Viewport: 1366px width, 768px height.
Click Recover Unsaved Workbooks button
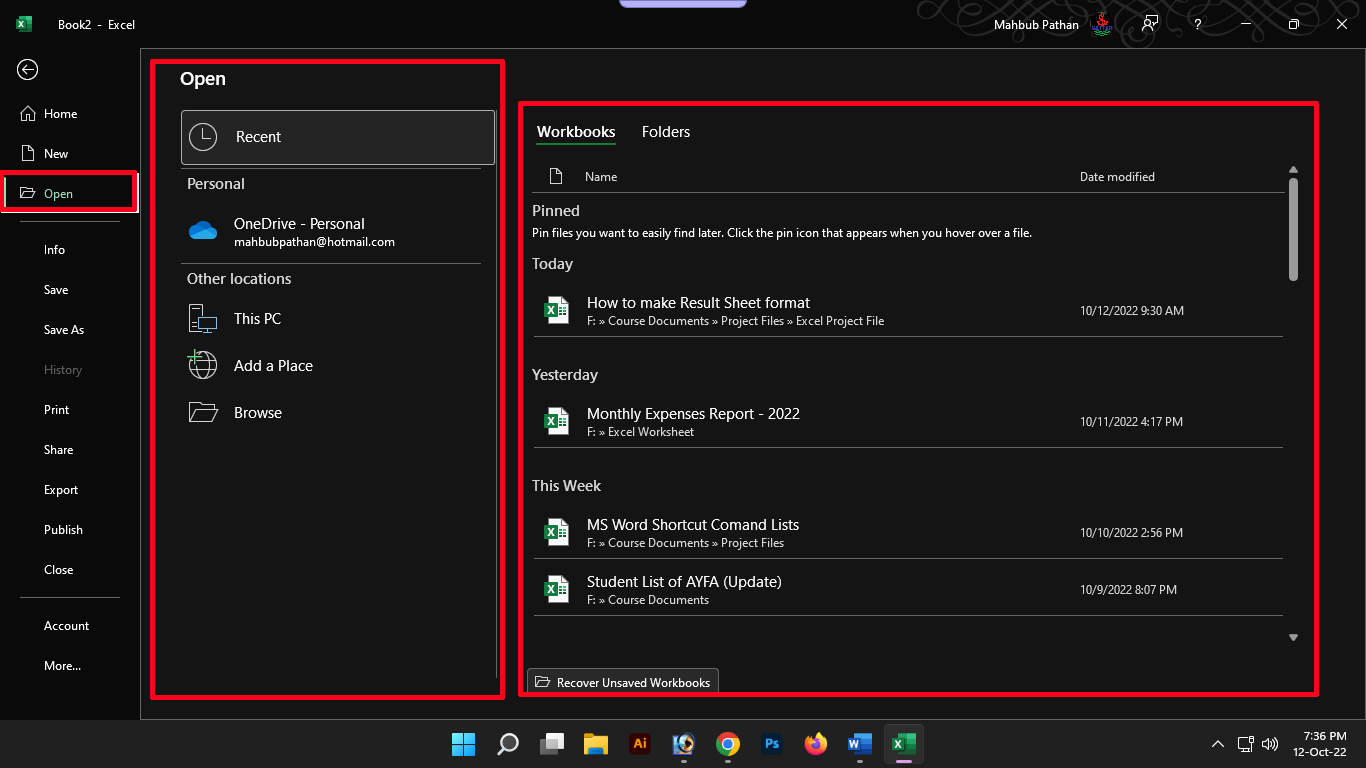click(x=623, y=682)
